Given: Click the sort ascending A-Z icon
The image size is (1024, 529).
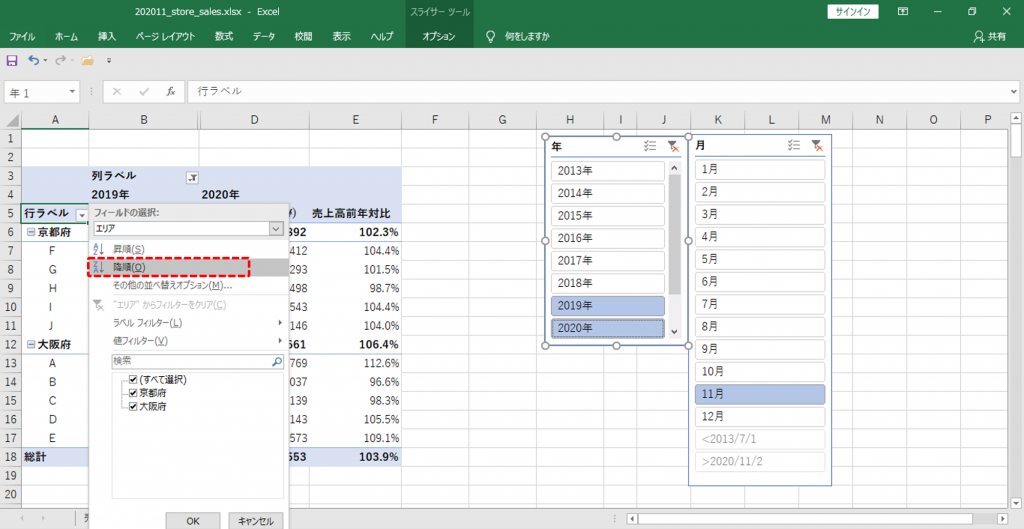Looking at the screenshot, I should tap(99, 249).
